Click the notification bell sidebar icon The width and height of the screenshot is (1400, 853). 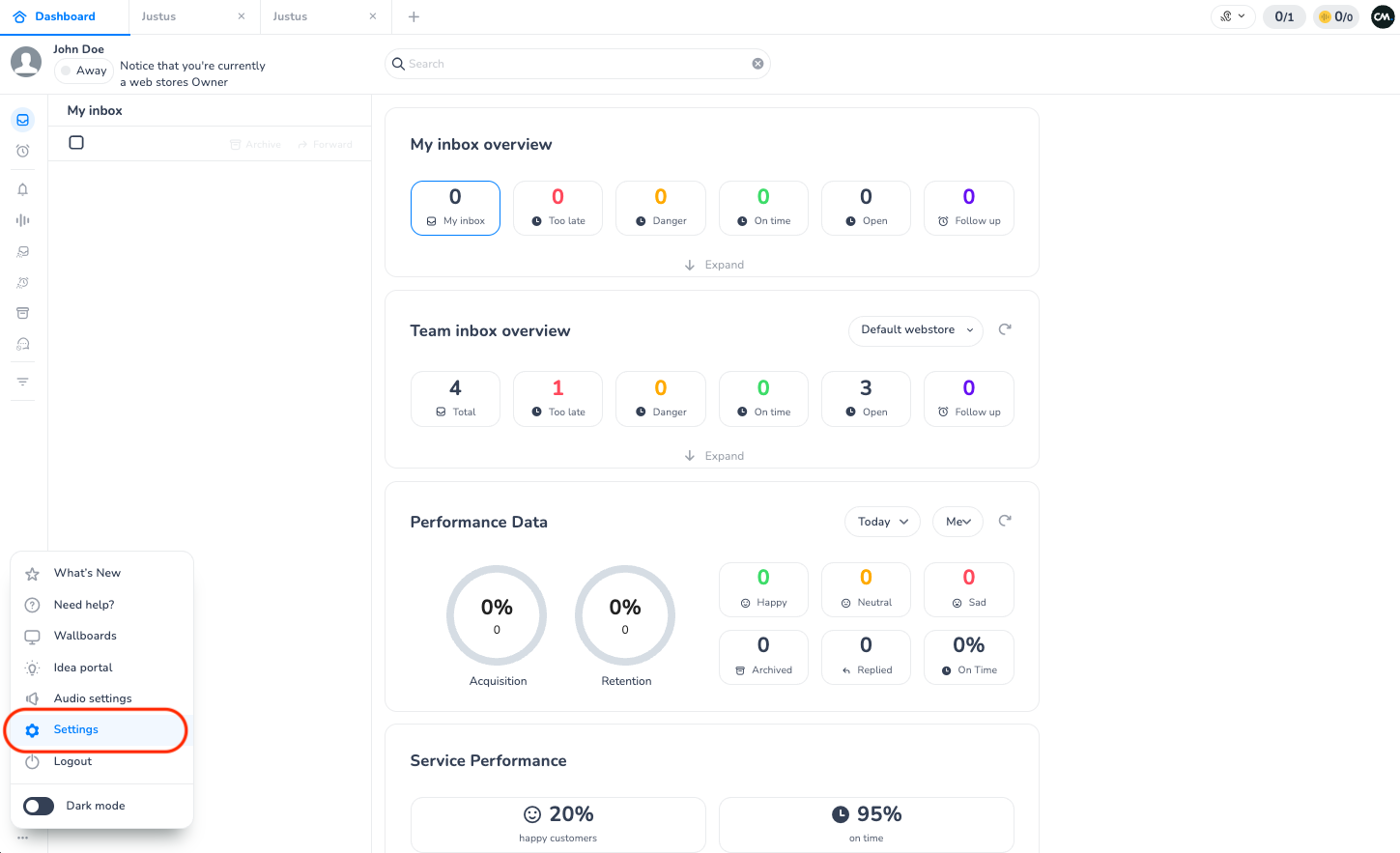coord(23,189)
